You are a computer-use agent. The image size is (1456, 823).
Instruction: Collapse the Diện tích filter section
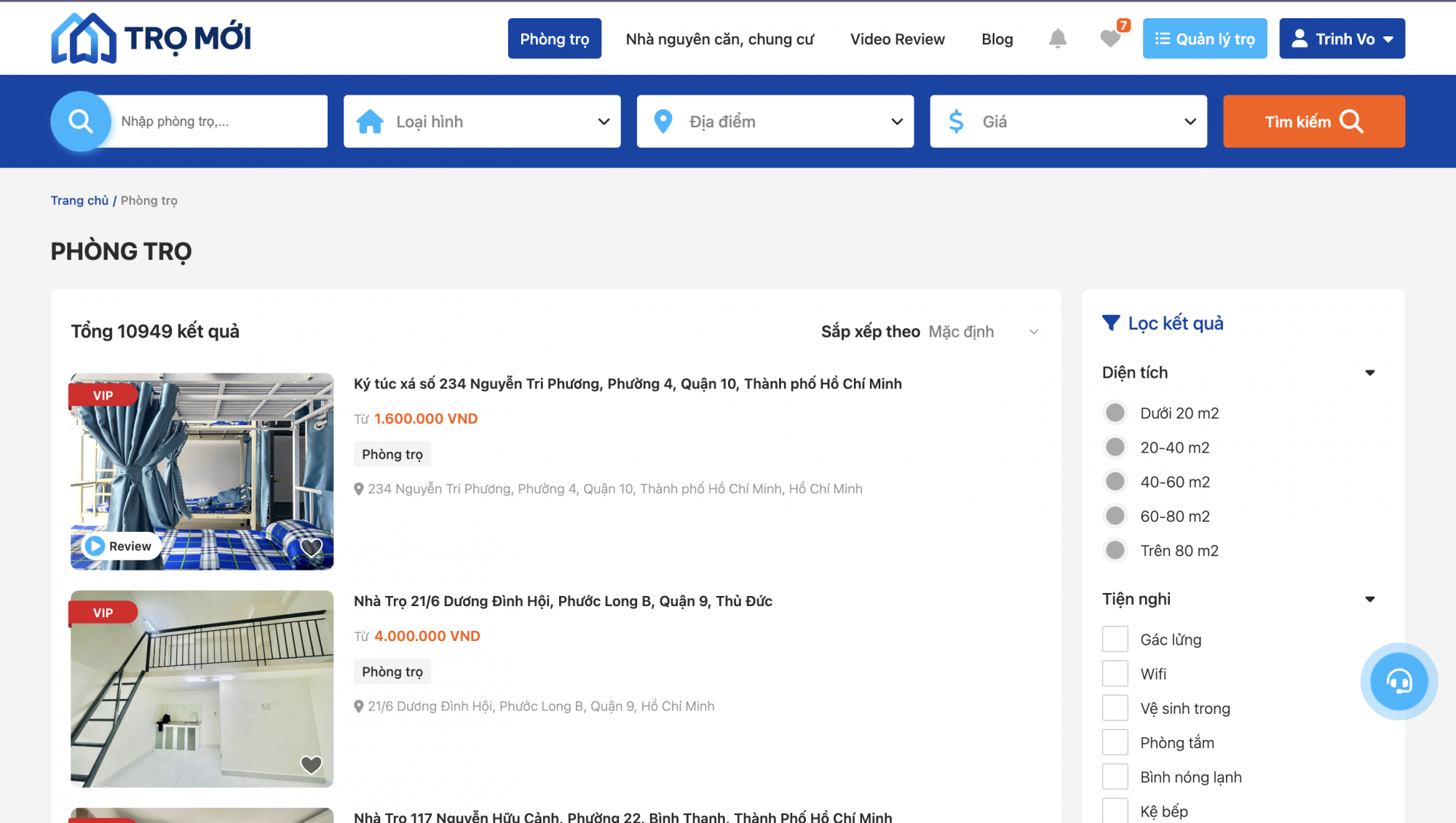[1370, 373]
